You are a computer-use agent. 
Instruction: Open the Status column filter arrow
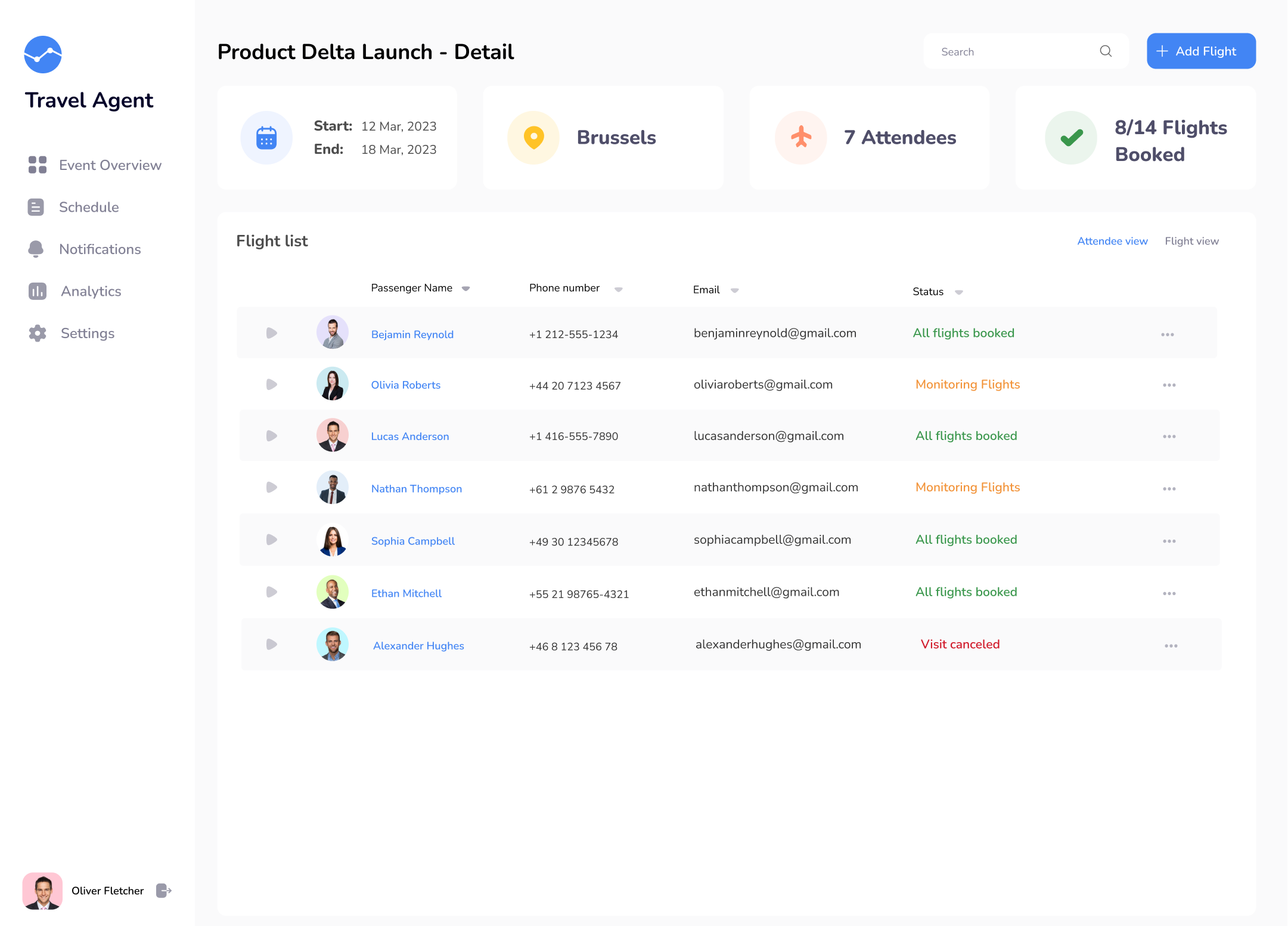[x=958, y=292]
